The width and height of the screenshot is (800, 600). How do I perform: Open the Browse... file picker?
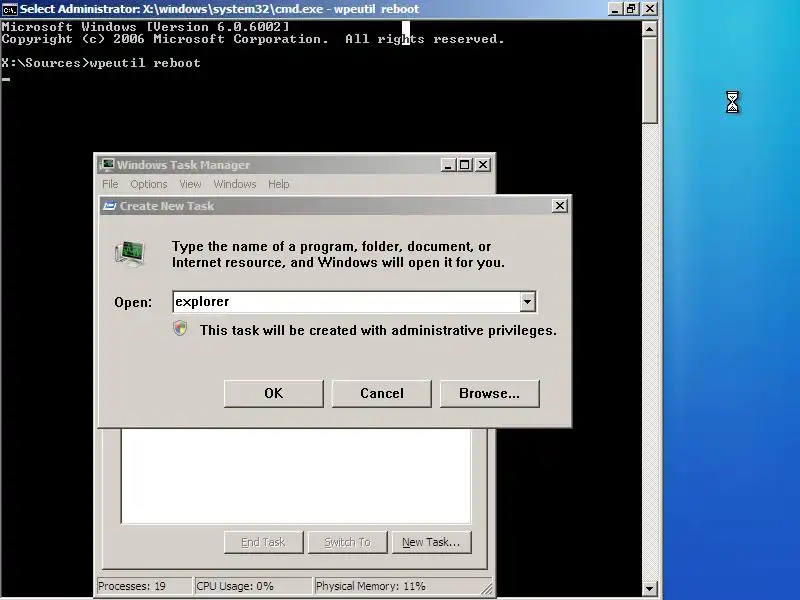489,393
